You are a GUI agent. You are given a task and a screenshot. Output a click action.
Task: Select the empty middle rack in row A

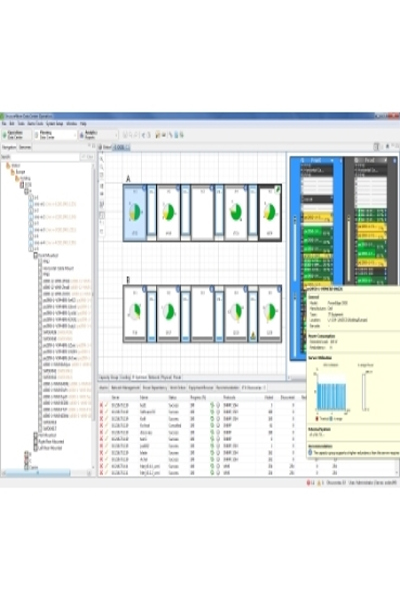(202, 213)
